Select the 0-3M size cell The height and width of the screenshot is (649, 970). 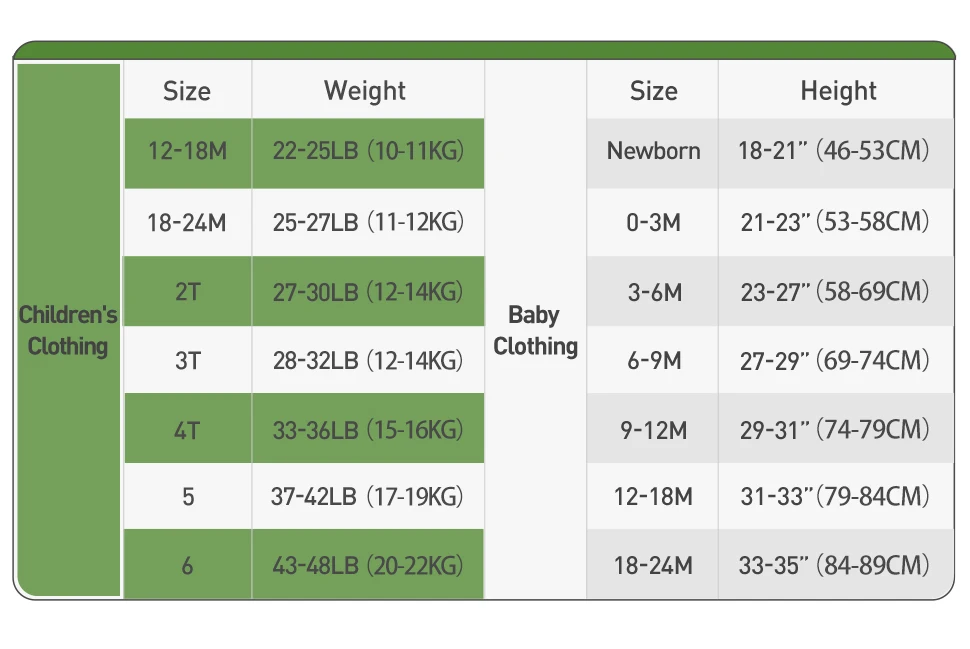click(653, 222)
